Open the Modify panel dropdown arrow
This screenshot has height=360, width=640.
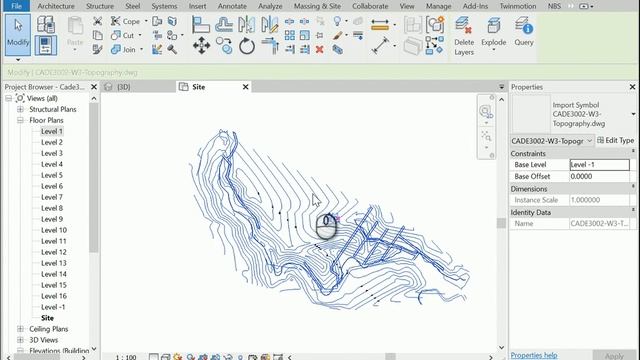(x=18, y=60)
